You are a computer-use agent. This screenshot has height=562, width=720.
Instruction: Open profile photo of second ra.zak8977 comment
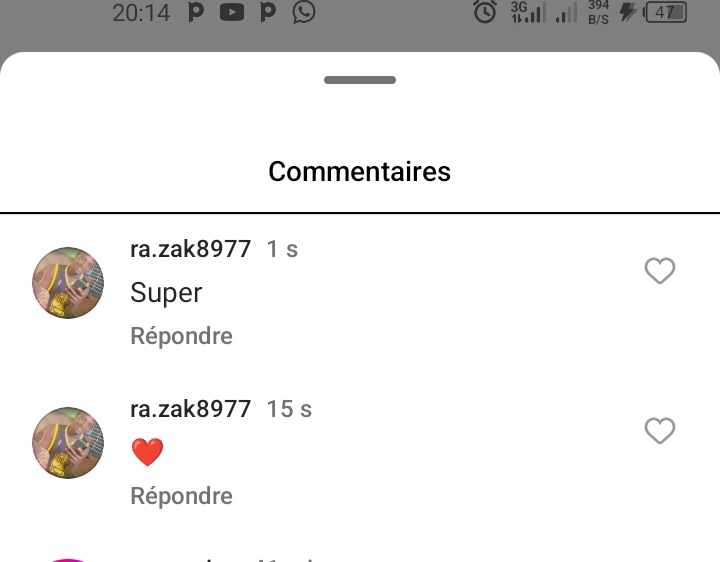click(x=68, y=443)
